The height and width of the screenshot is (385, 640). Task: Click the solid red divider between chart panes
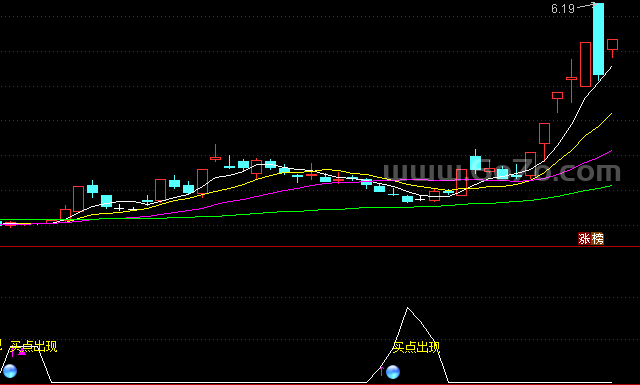pos(320,247)
